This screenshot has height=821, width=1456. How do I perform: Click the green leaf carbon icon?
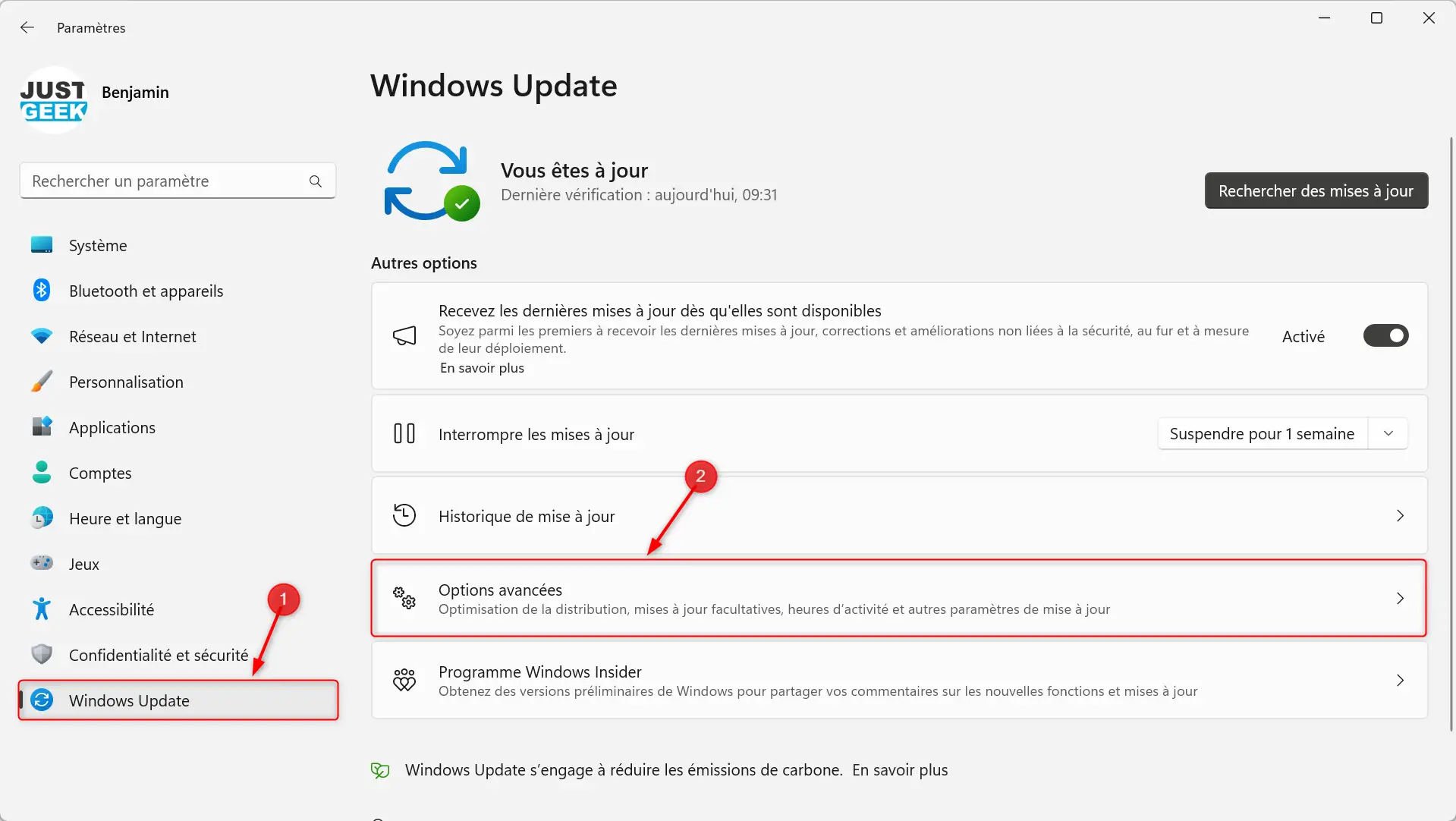point(380,770)
